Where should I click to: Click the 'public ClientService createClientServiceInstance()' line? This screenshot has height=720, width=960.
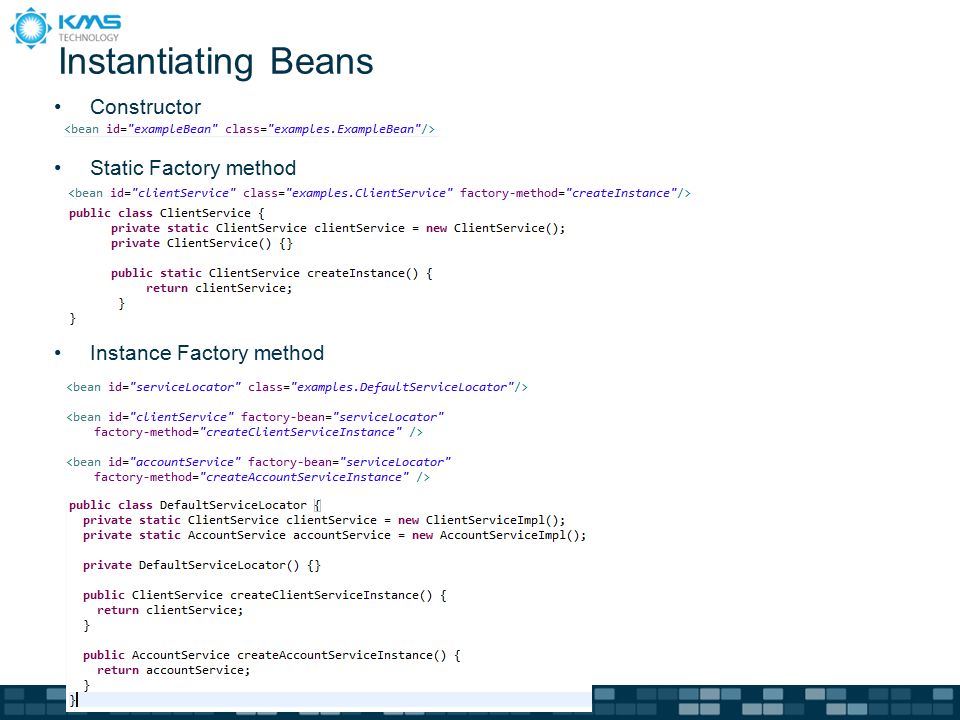265,595
